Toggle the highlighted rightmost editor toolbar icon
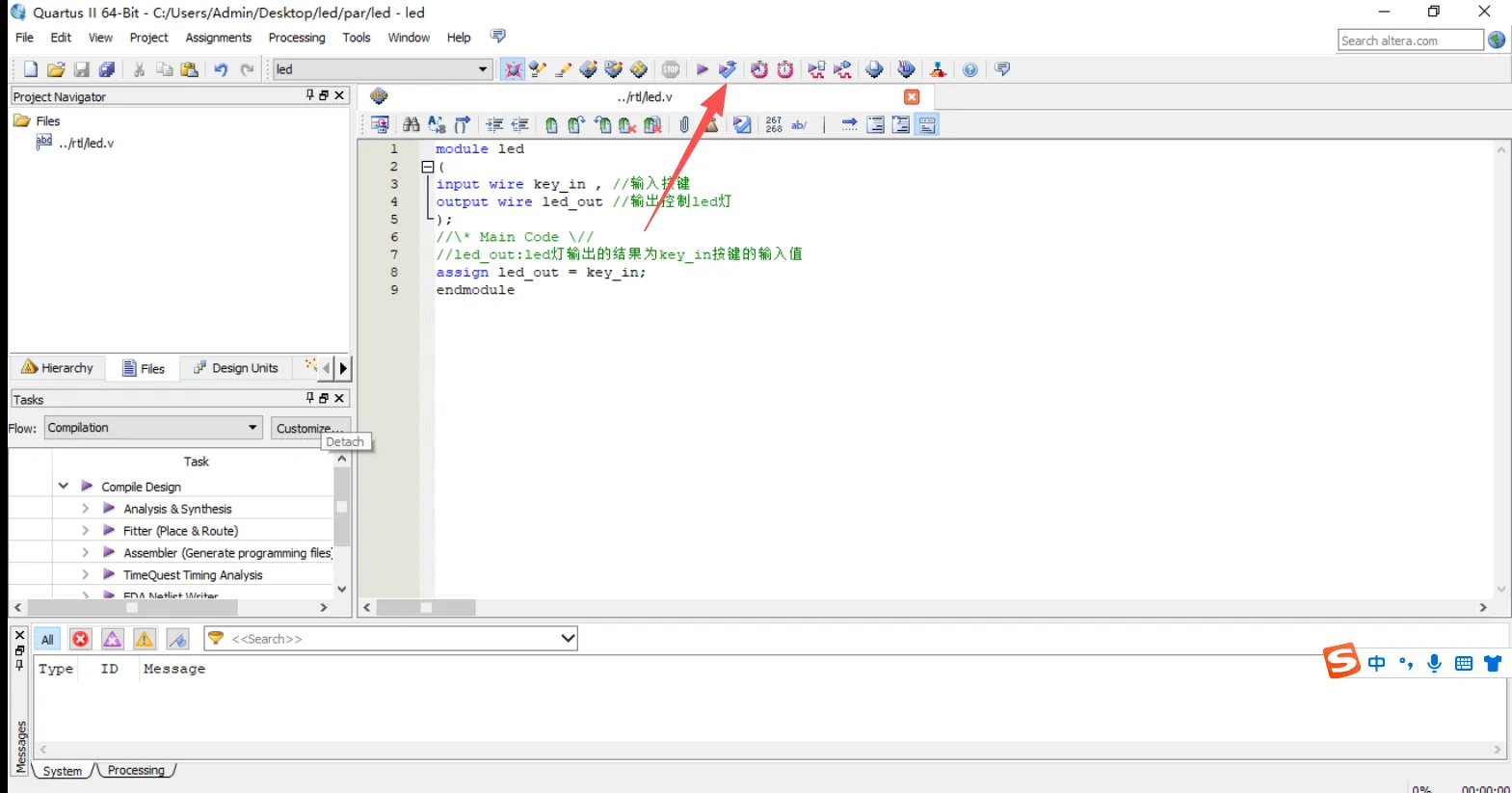The width and height of the screenshot is (1512, 793). tap(927, 124)
